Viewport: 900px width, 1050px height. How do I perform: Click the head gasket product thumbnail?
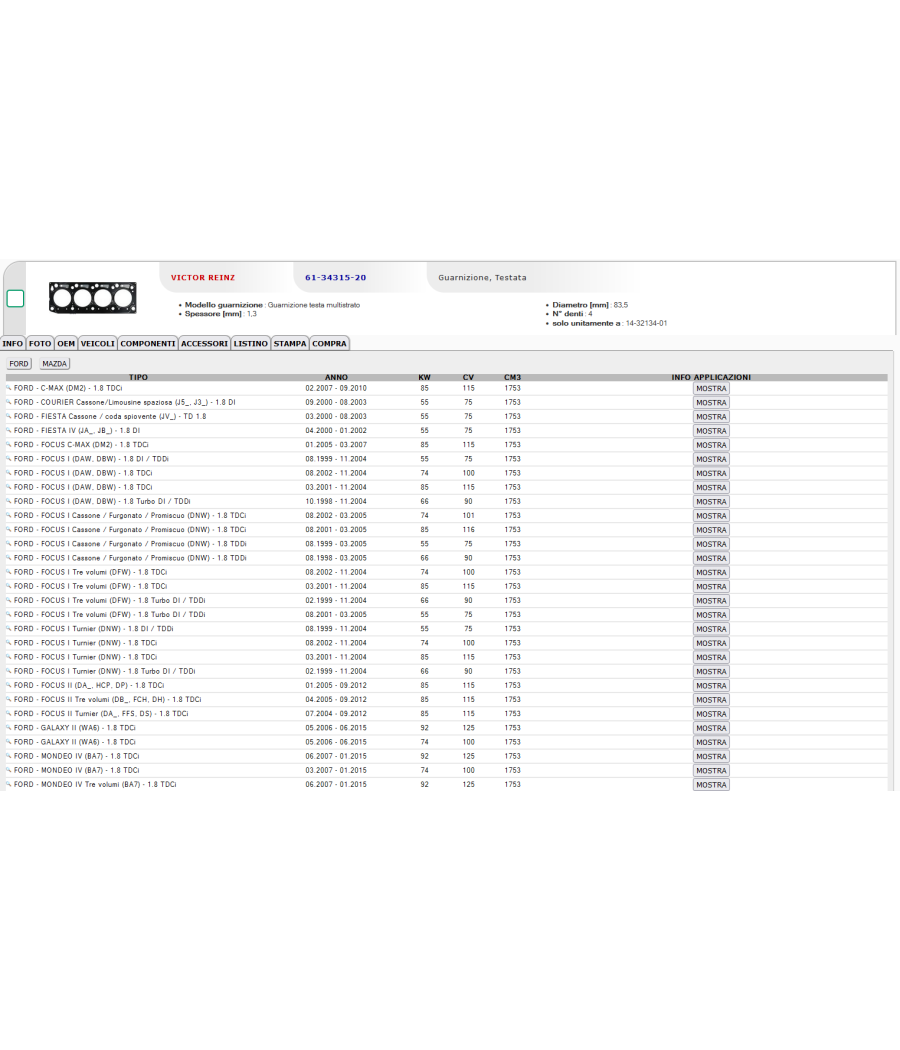pyautogui.click(x=92, y=298)
